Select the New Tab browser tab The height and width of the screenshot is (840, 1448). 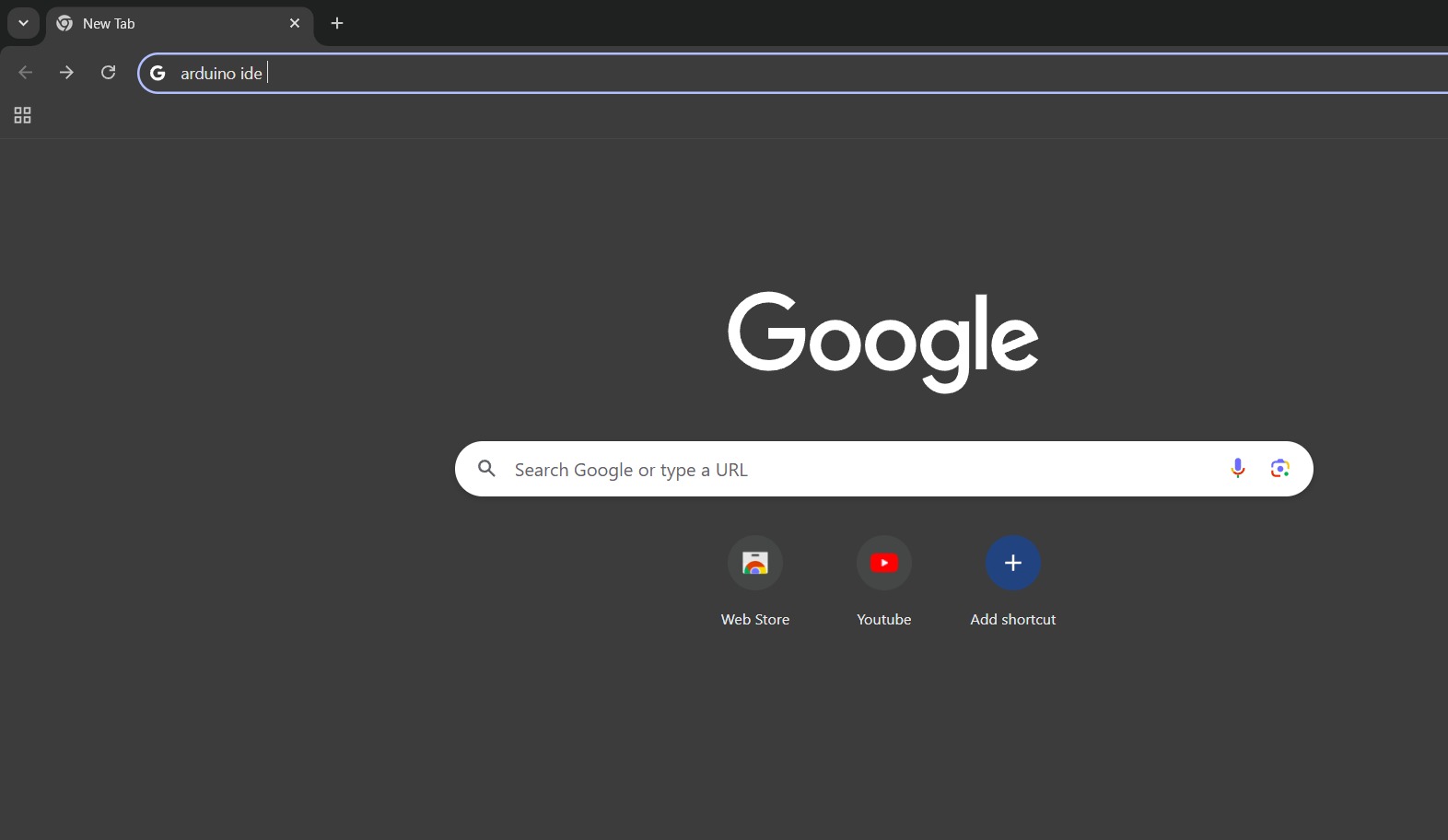pos(166,24)
